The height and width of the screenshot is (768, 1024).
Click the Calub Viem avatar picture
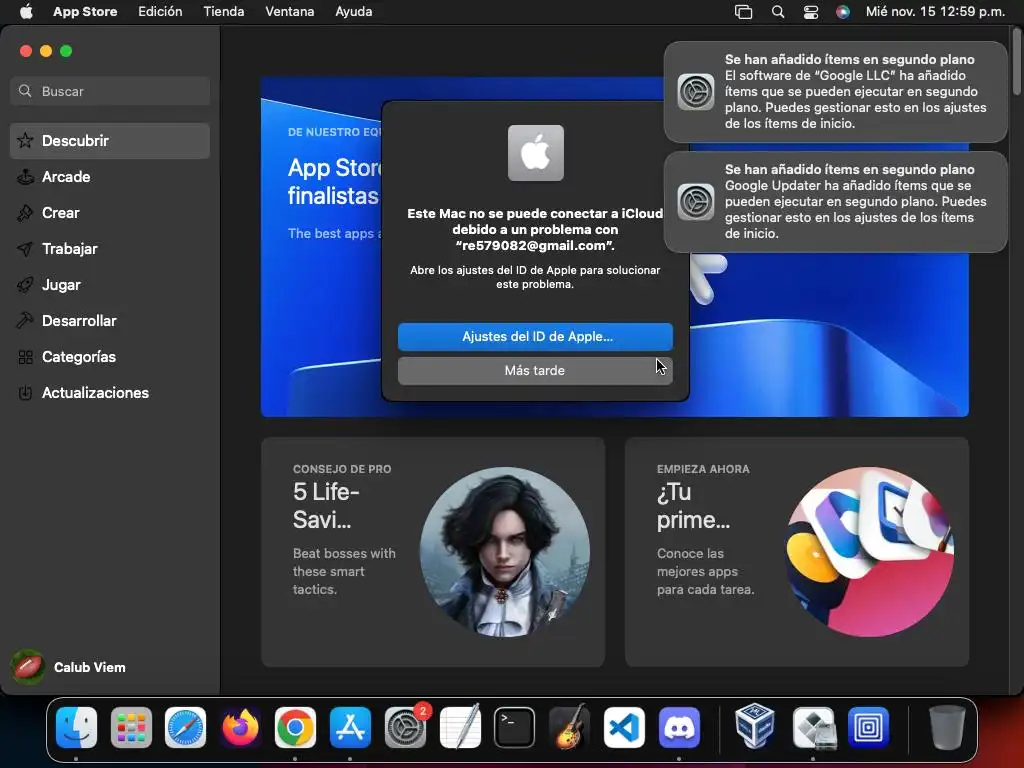tap(27, 667)
